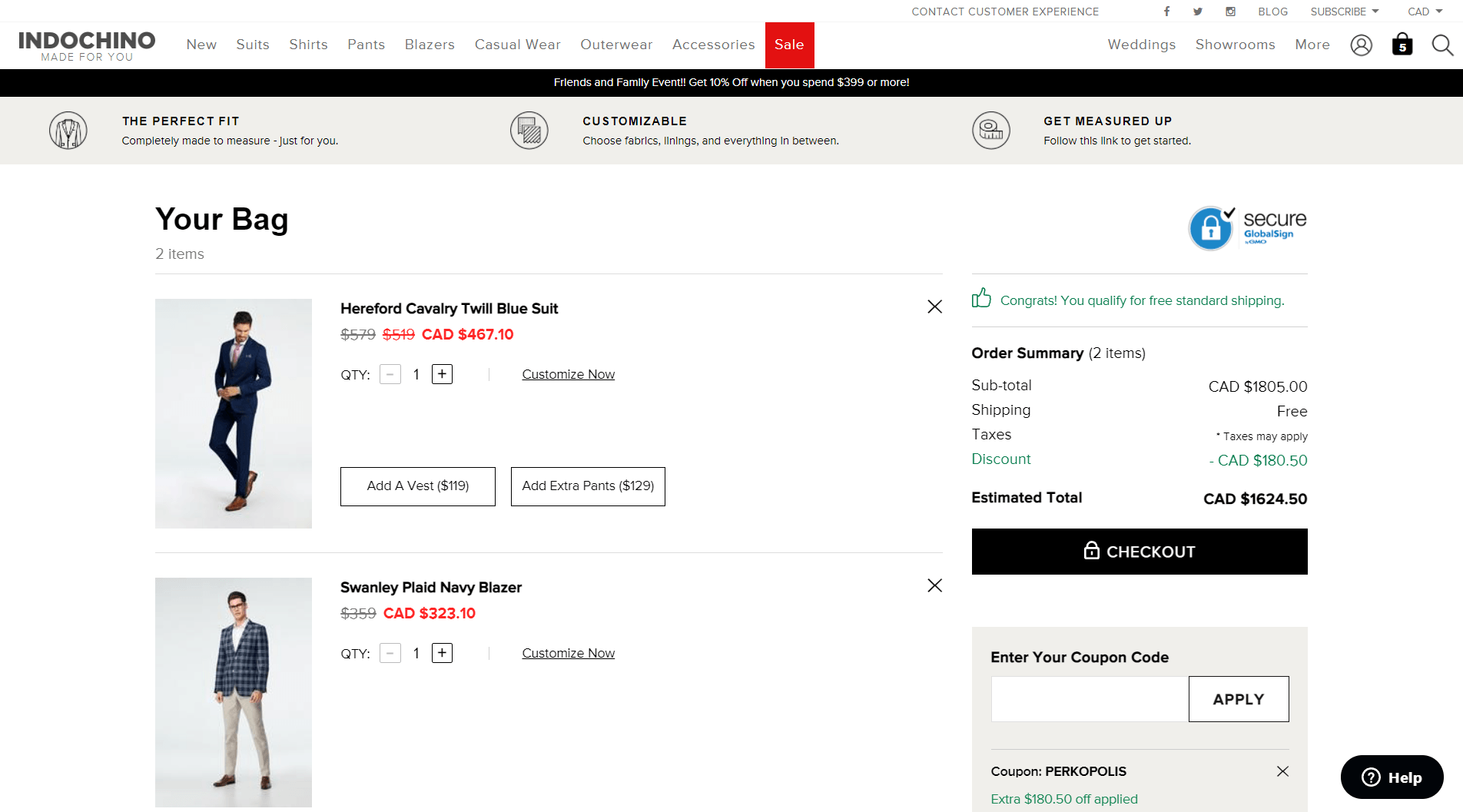
Task: Decrease quantity of Swanley Navy Blazer
Action: click(390, 653)
